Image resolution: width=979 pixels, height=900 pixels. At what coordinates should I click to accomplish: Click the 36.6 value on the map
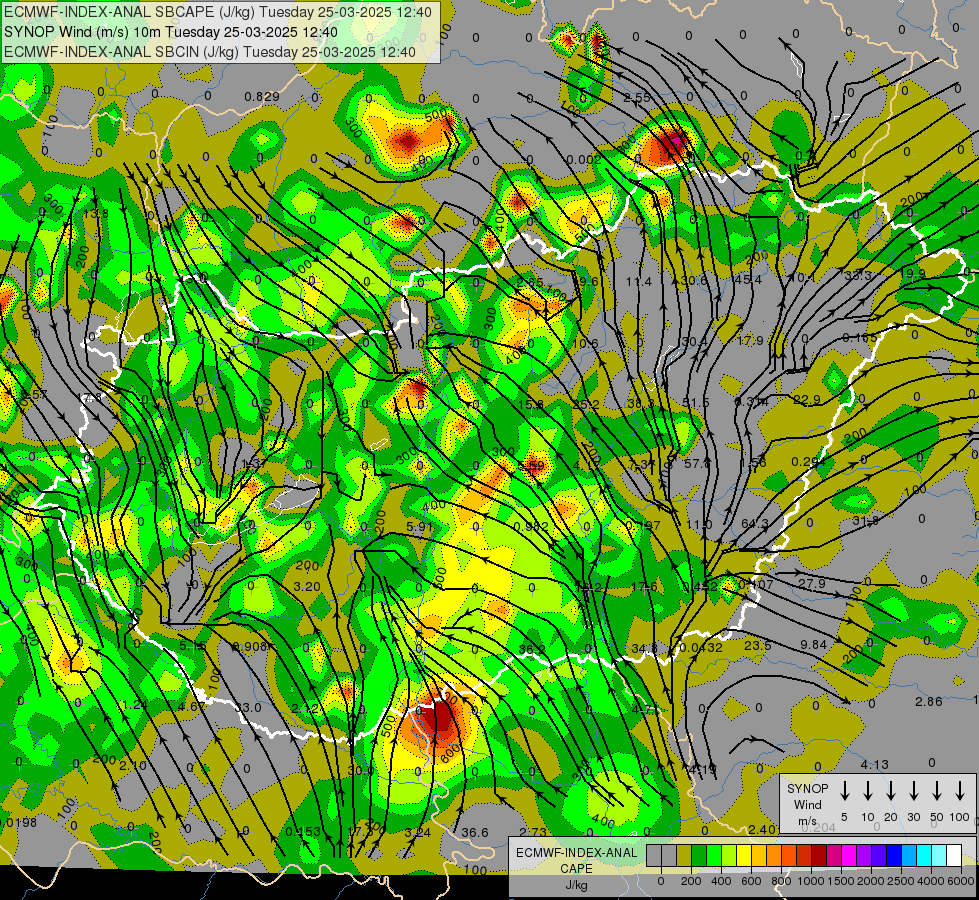point(475,832)
